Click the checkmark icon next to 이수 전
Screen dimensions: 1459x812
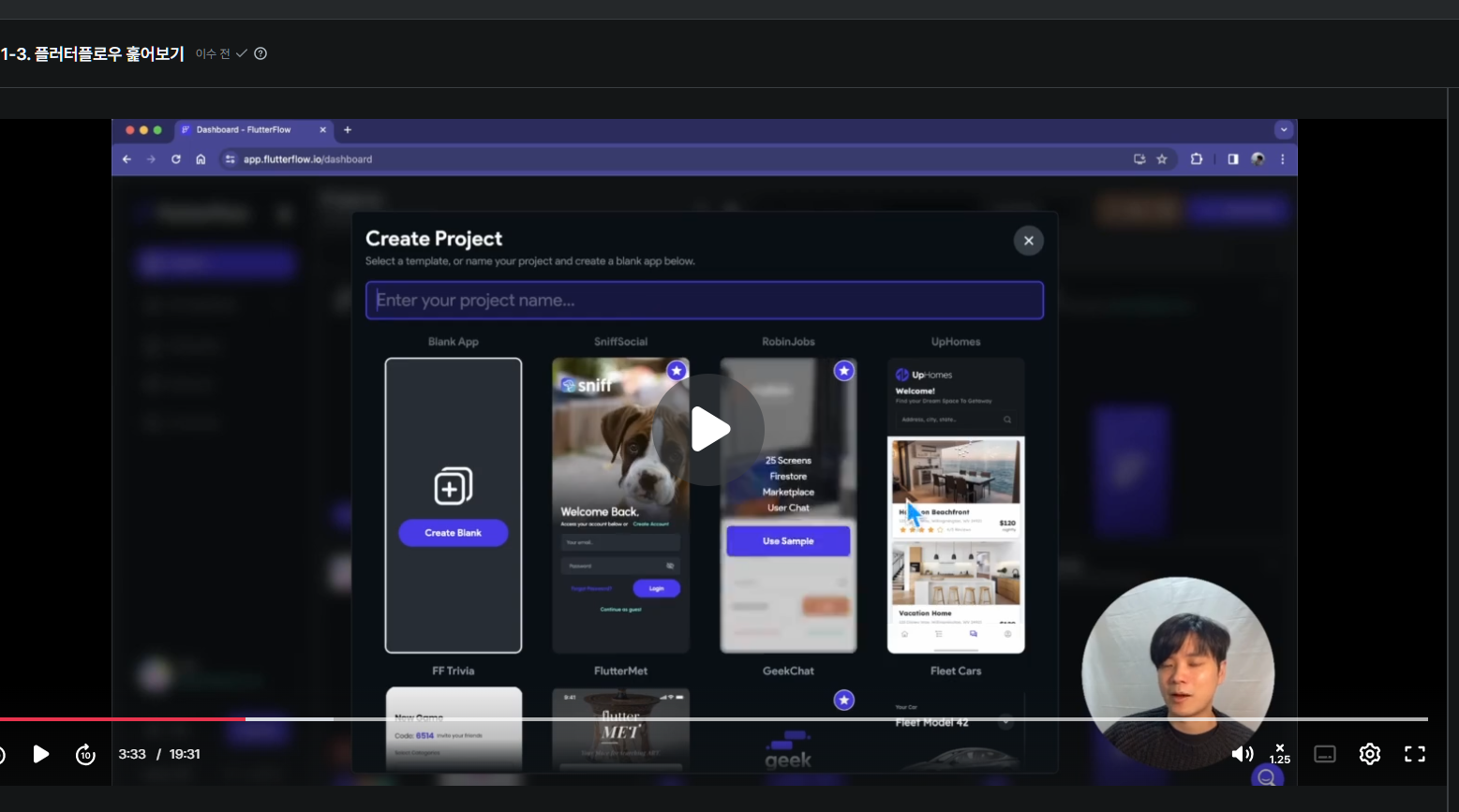tap(242, 53)
